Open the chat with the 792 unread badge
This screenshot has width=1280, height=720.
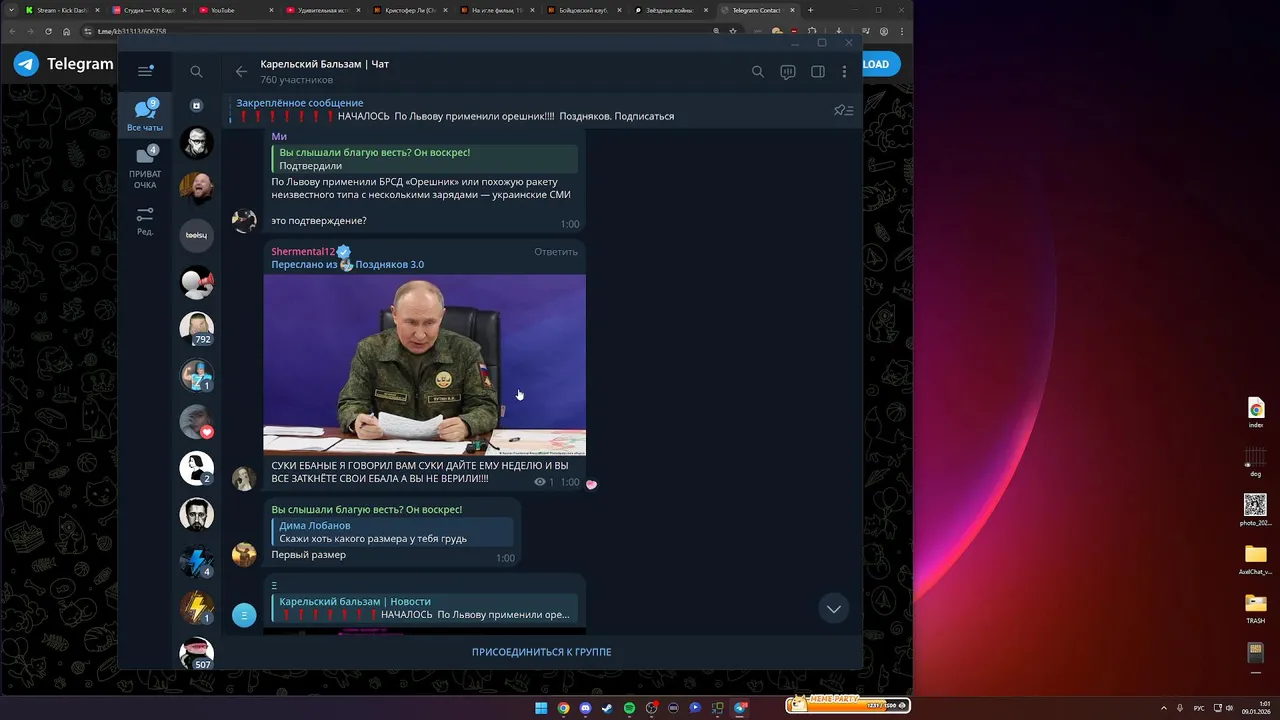click(196, 329)
